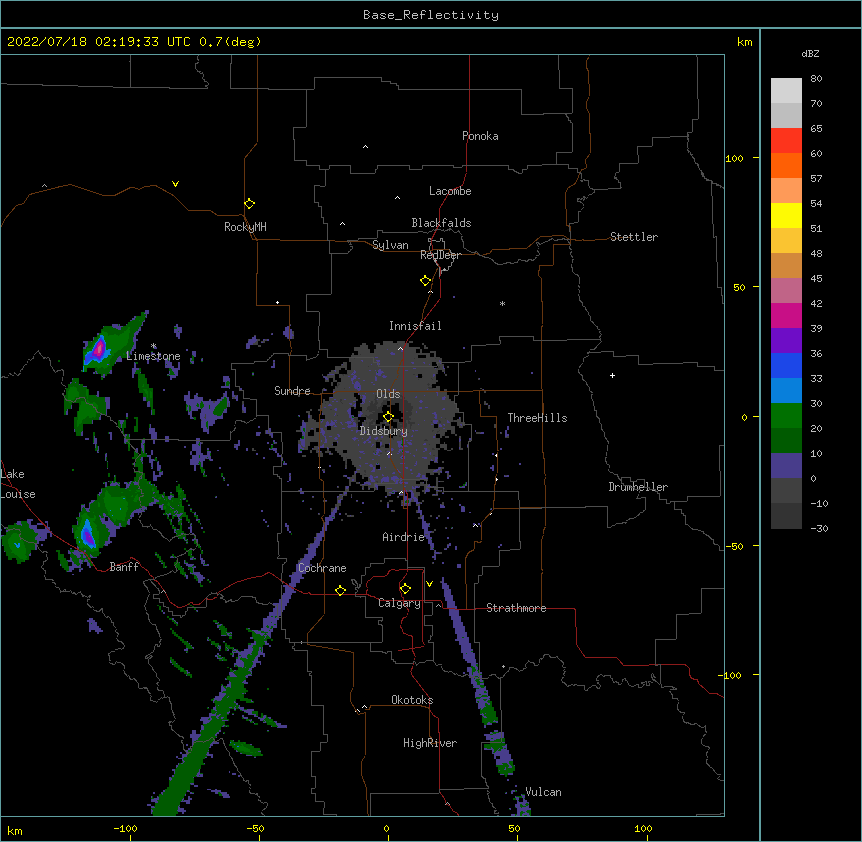
Task: Click the blue storm core northwest of Banff
Action: tap(88, 532)
